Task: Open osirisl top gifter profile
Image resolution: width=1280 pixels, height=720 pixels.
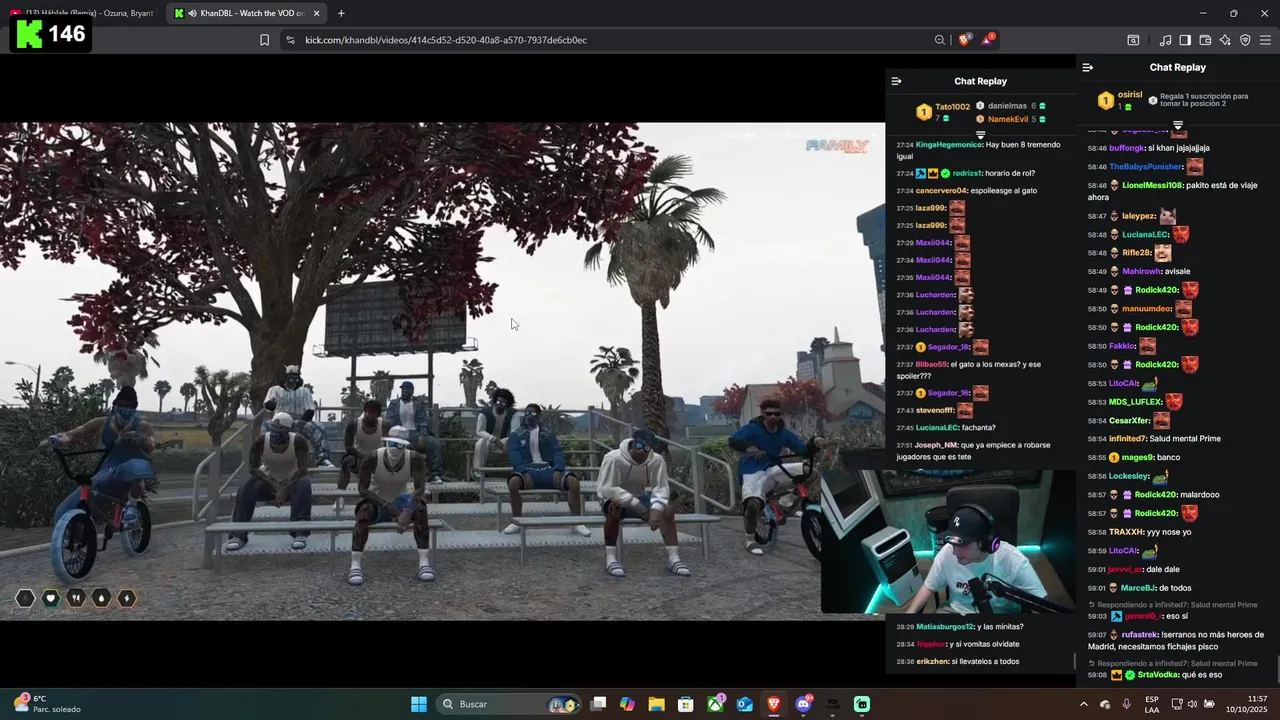Action: [x=1120, y=99]
